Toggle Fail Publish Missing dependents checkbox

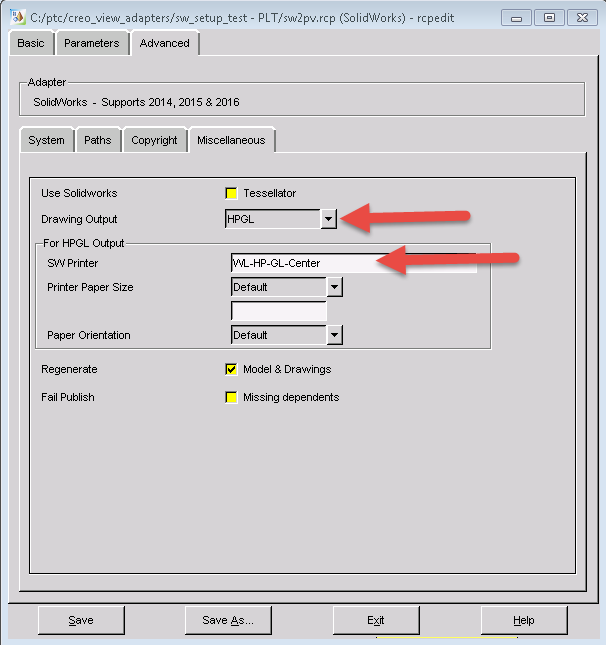[231, 397]
